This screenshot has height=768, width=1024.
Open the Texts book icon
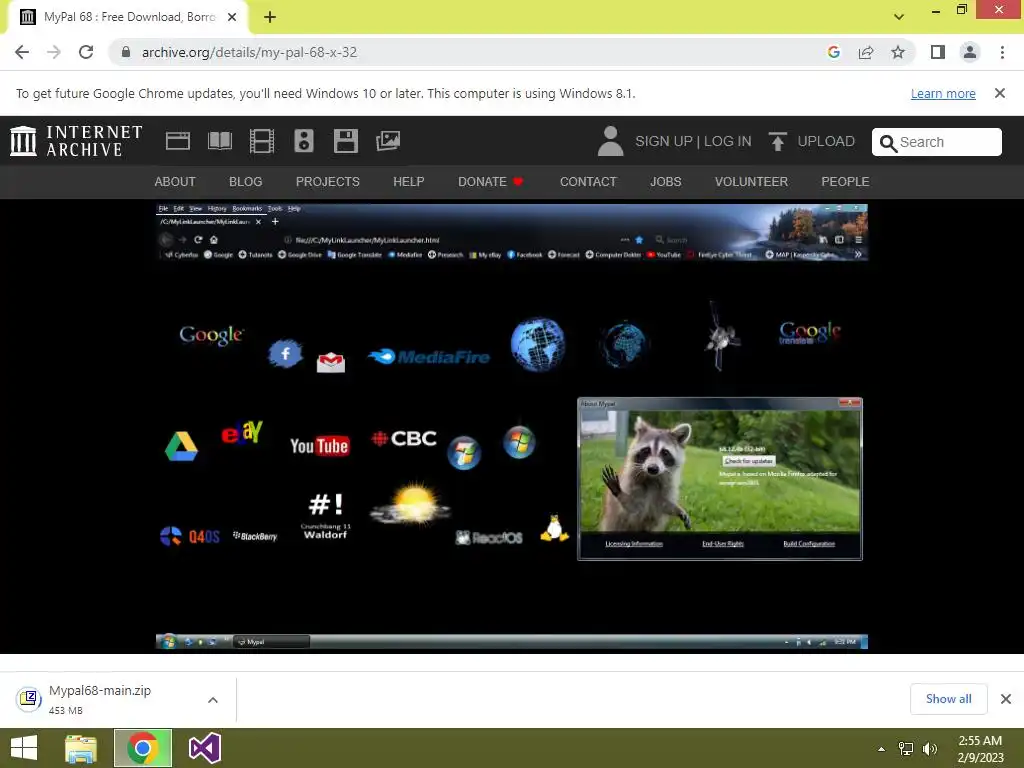(219, 141)
